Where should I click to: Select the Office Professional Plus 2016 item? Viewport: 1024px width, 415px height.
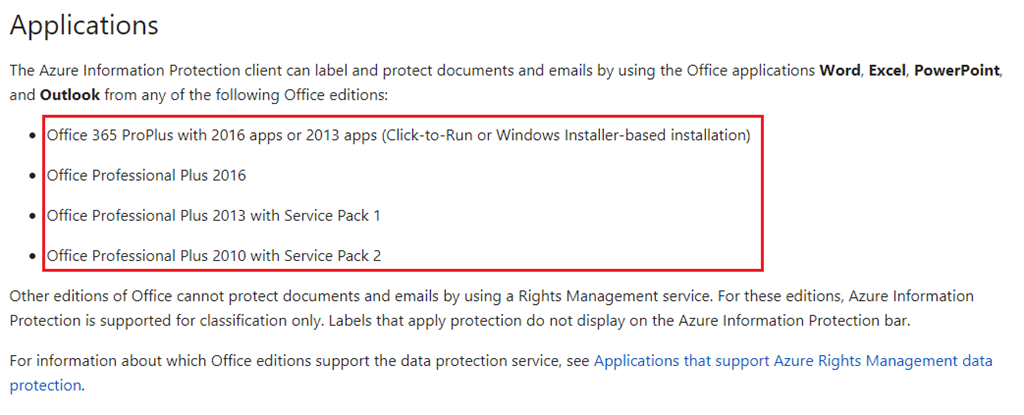(146, 175)
